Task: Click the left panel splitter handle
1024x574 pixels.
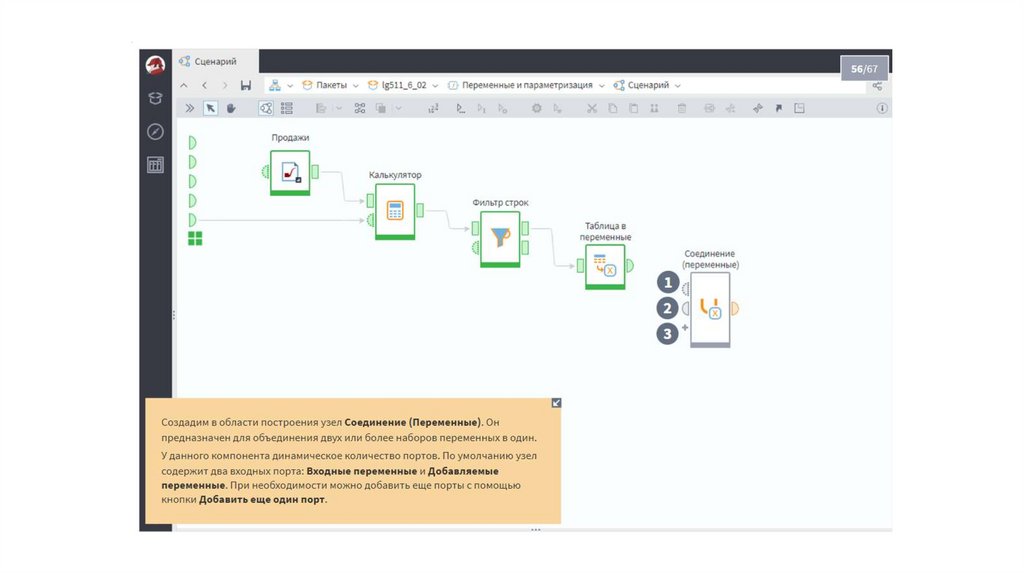Action: (174, 315)
